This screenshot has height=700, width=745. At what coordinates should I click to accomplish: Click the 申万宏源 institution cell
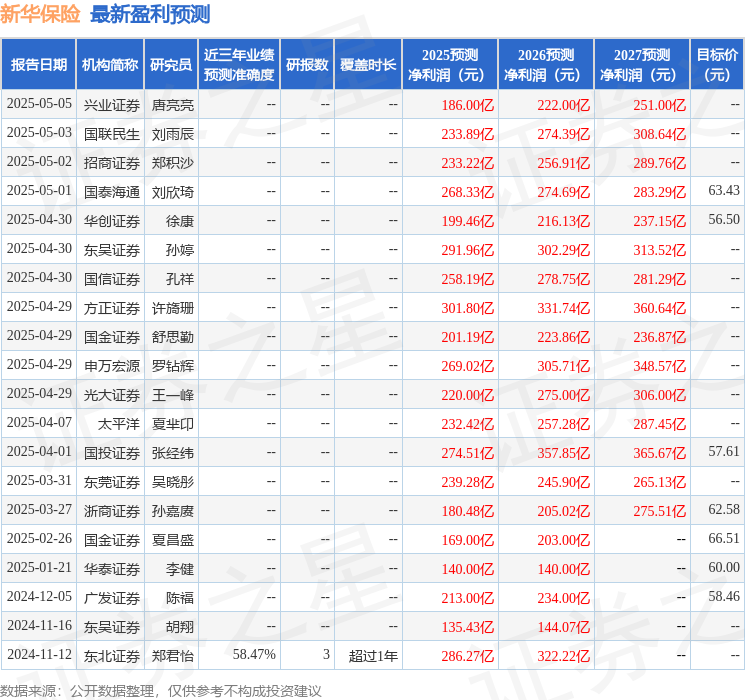112,366
